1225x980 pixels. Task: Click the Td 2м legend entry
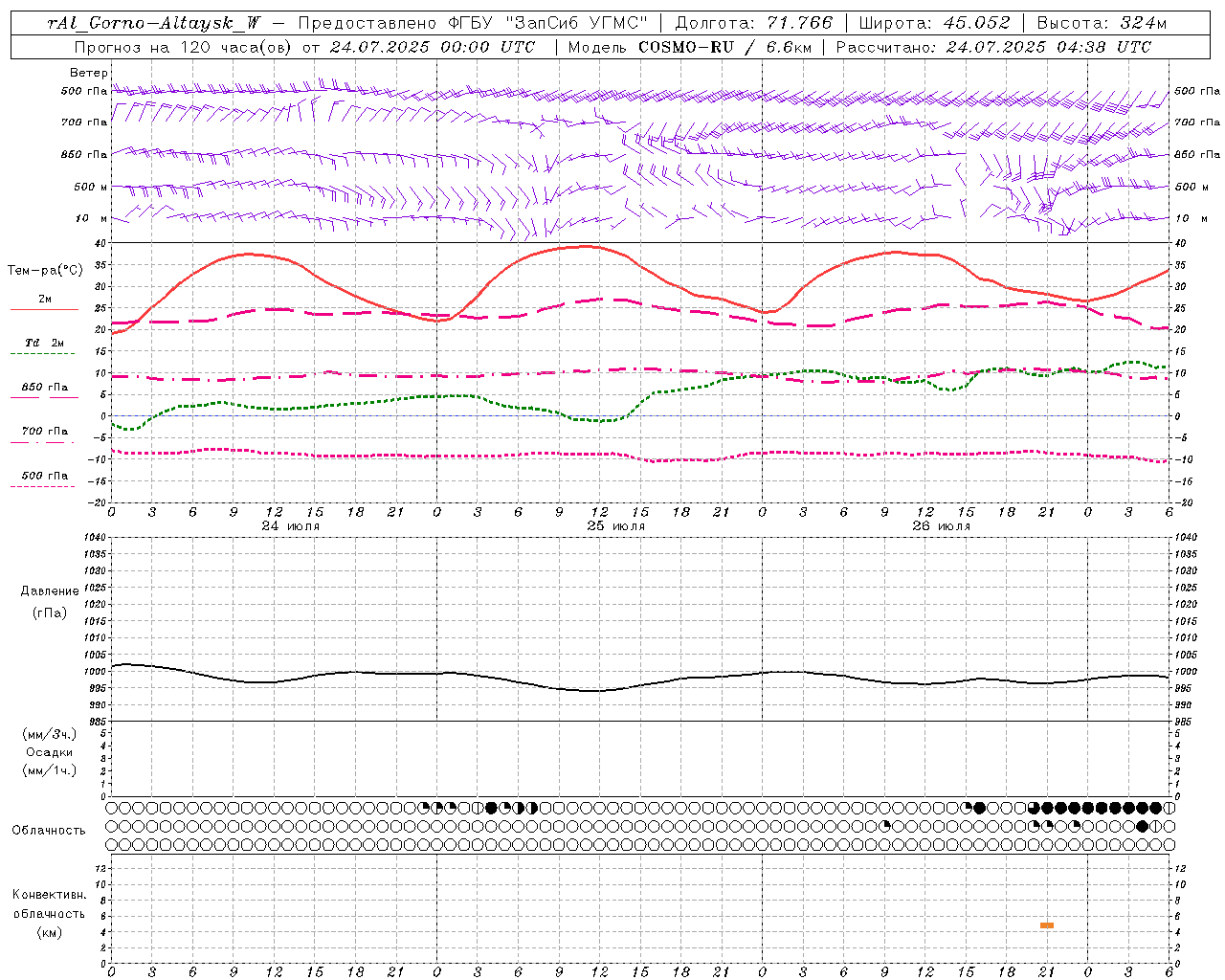pos(44,343)
